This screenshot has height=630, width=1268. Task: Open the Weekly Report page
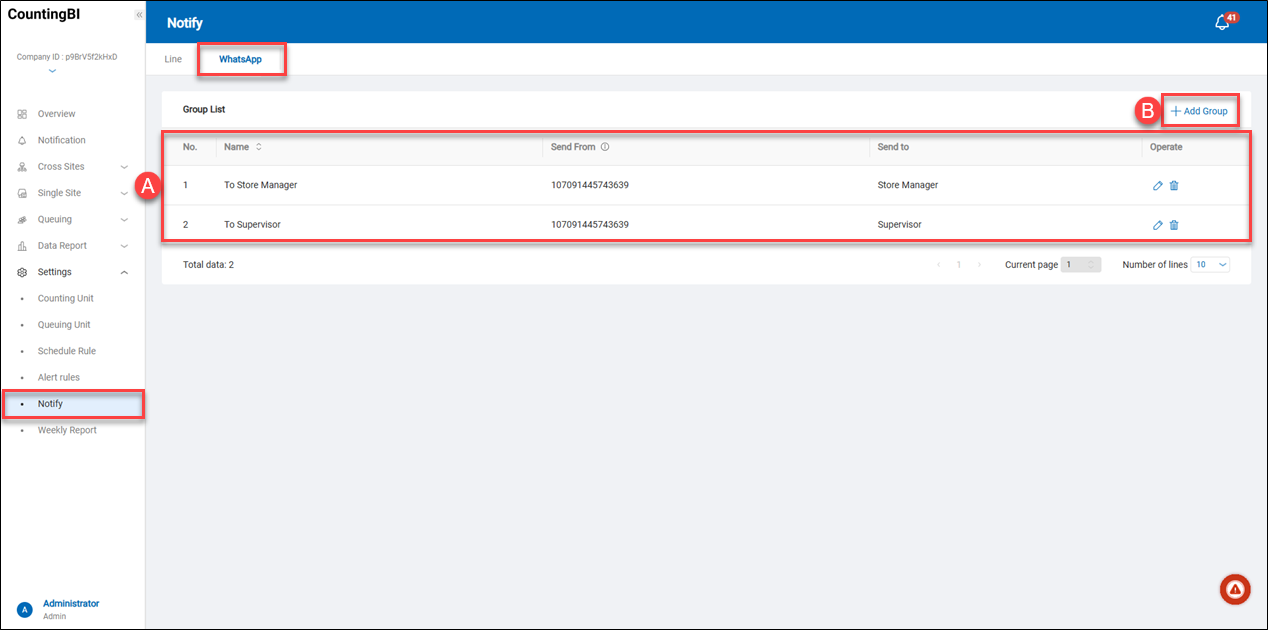(x=67, y=430)
